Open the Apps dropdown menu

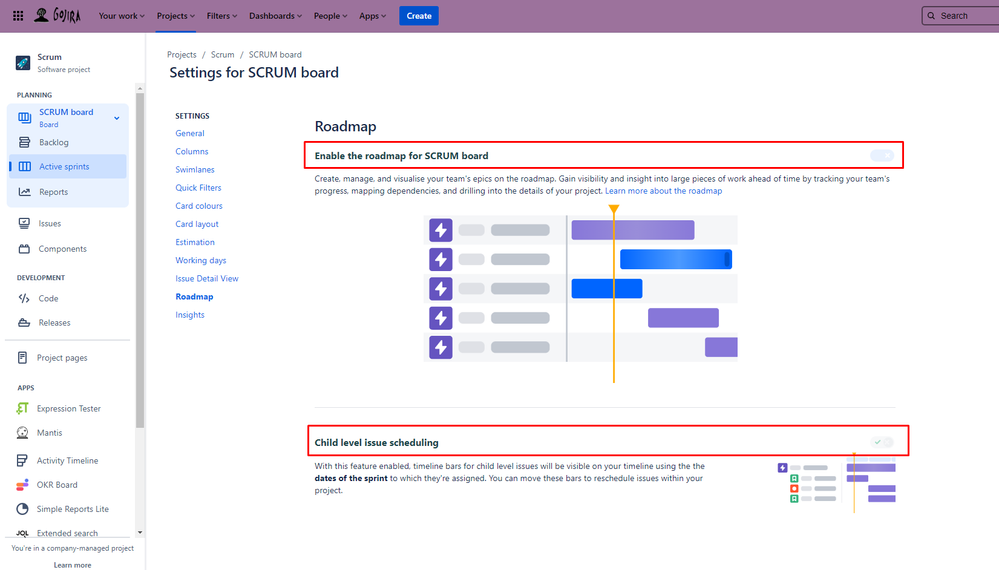(372, 16)
